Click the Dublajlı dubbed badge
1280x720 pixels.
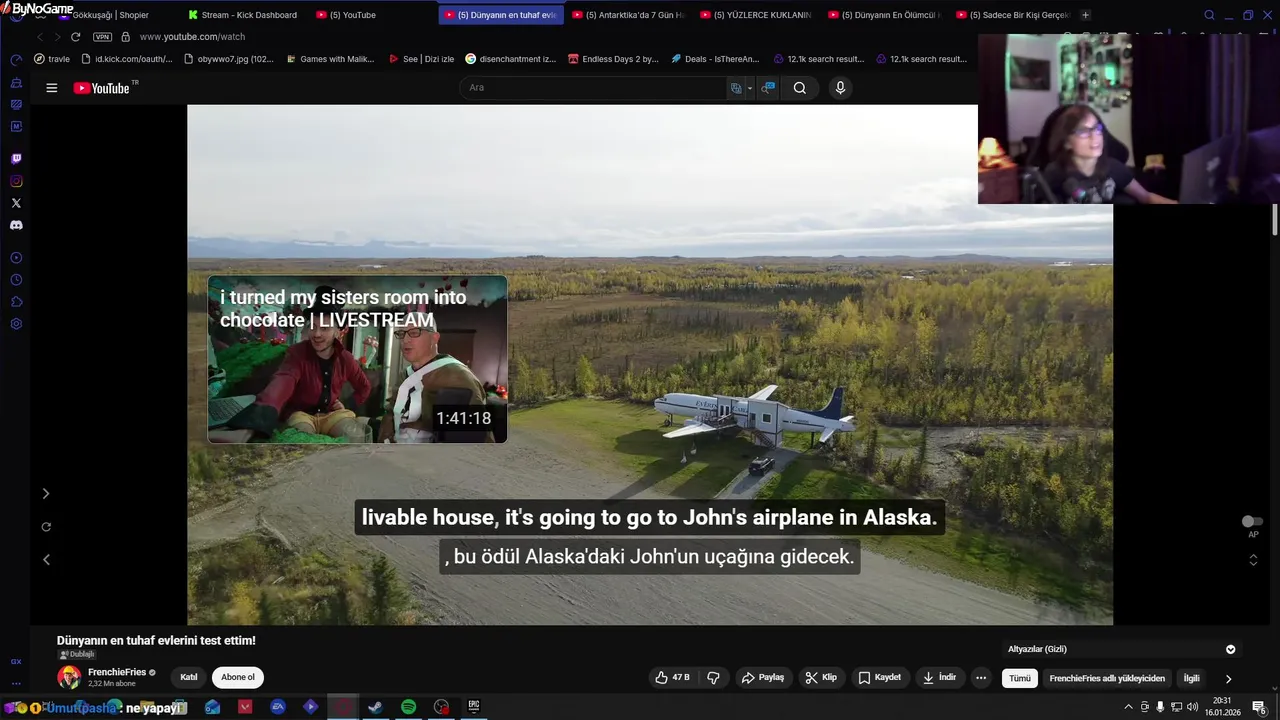coord(76,655)
